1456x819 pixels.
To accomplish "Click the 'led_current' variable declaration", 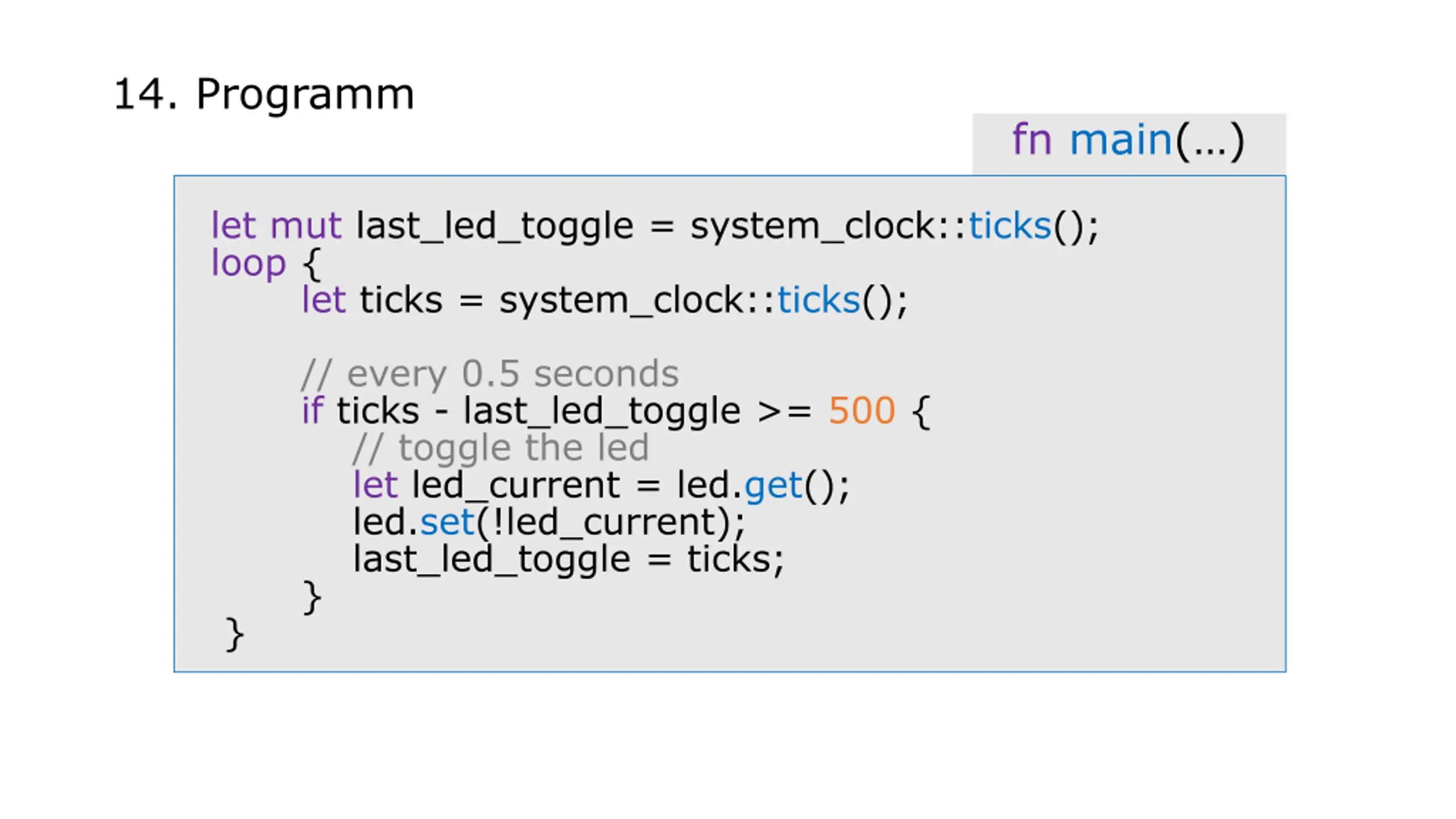I will tap(516, 486).
